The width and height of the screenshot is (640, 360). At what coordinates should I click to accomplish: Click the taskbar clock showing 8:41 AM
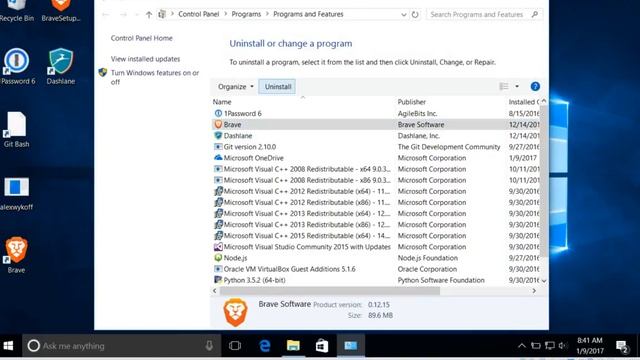click(590, 346)
